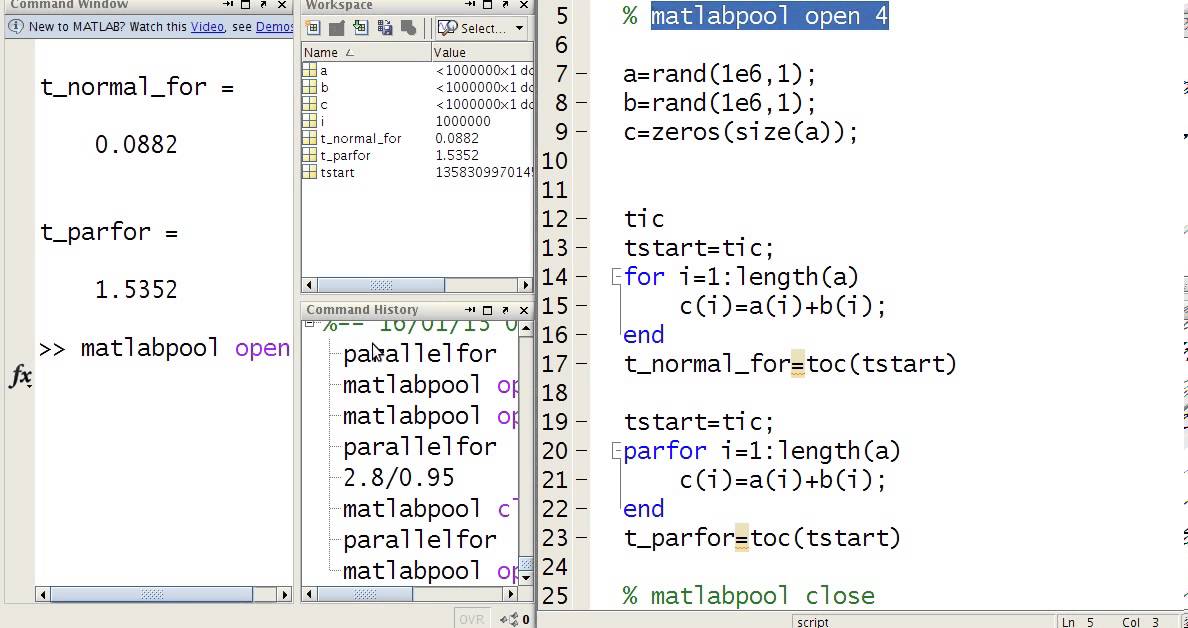Click the info icon beside New to MATLAB
The width and height of the screenshot is (1188, 628).
[x=16, y=27]
